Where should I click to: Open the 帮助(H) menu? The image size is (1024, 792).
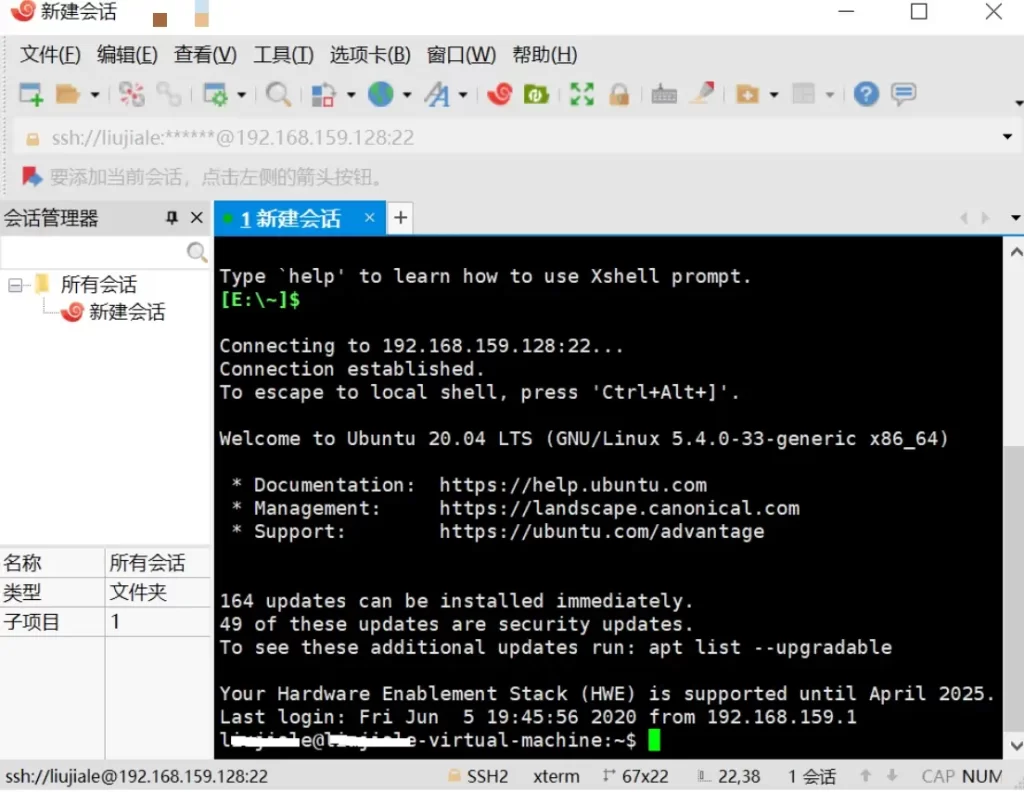tap(545, 55)
